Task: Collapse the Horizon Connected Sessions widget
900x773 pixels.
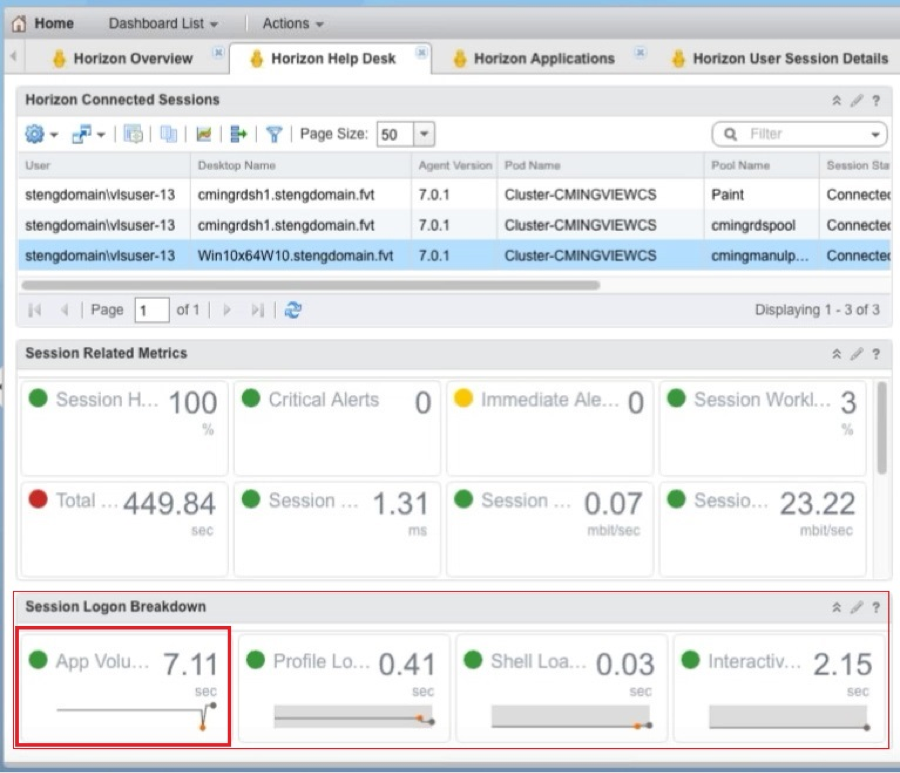Action: click(837, 101)
